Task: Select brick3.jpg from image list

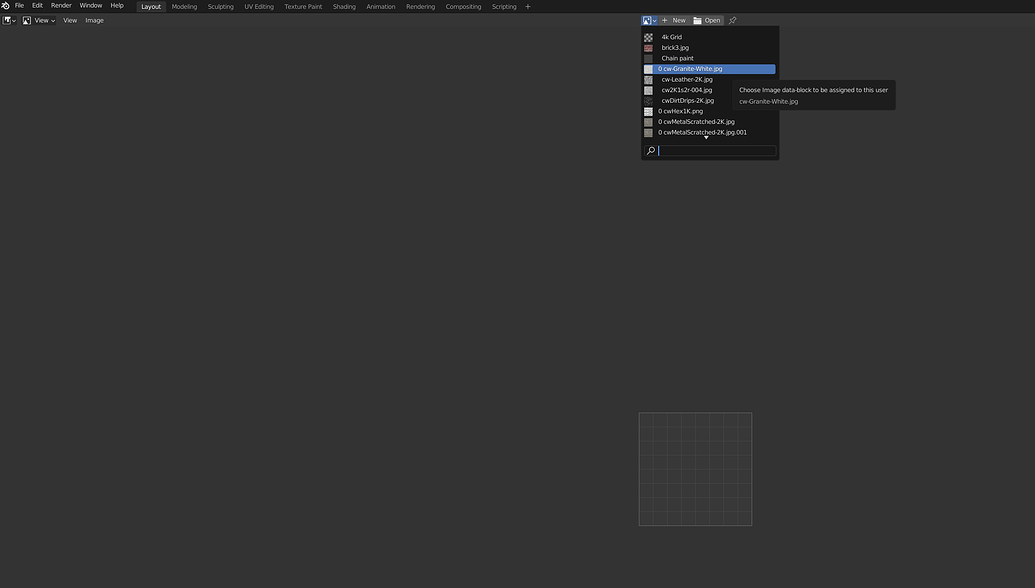Action: (x=710, y=48)
